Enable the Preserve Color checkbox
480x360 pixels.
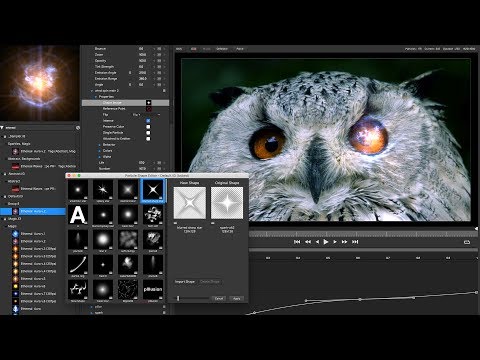pos(148,127)
